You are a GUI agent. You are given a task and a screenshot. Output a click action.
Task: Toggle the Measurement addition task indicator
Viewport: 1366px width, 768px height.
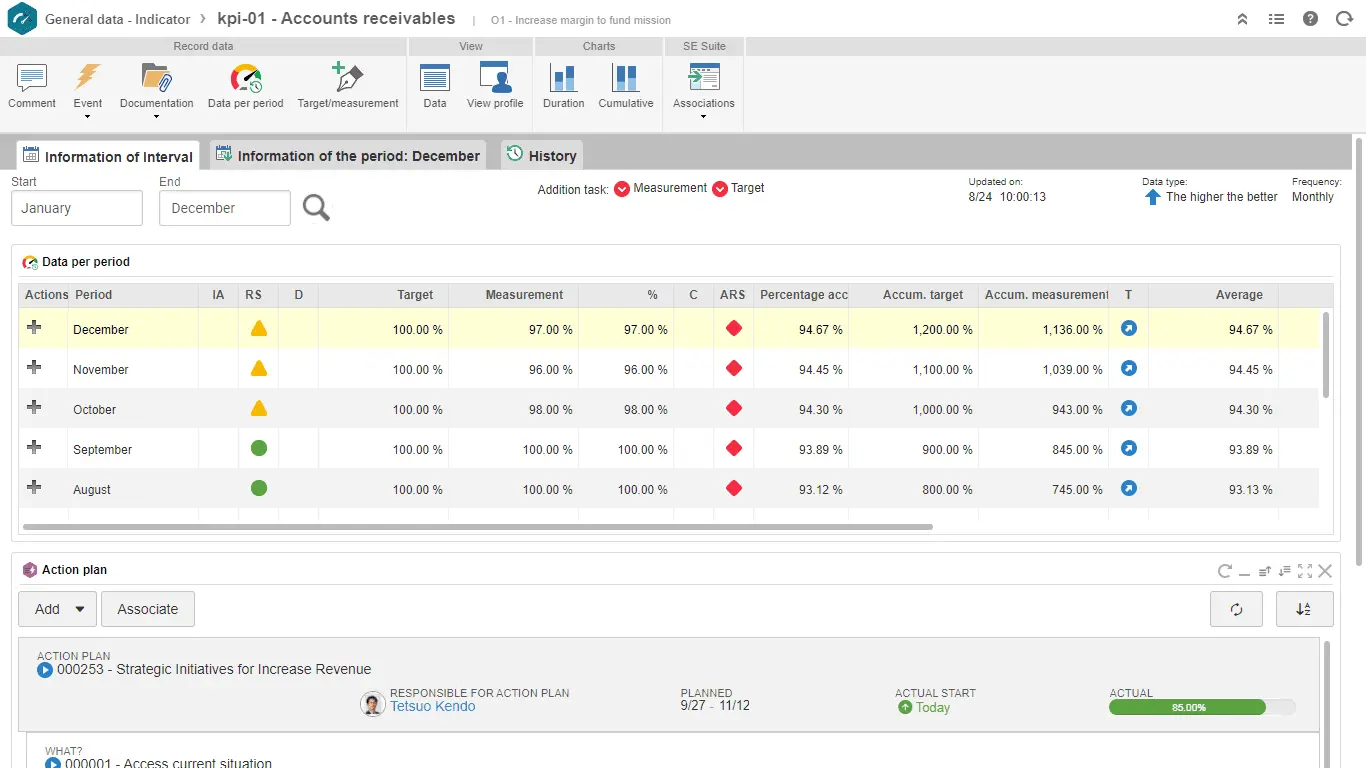[622, 189]
